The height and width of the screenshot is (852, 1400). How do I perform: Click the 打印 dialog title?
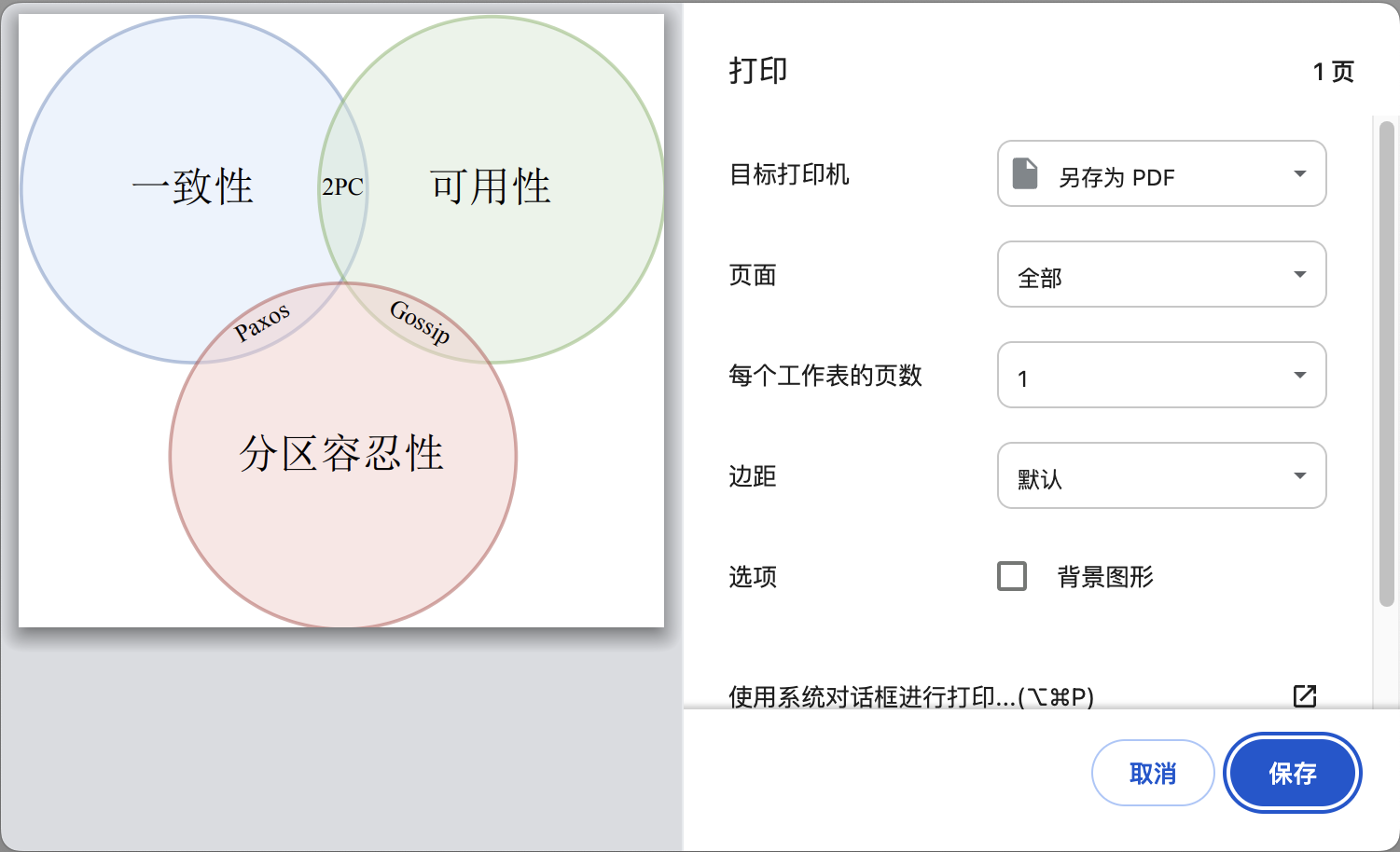pyautogui.click(x=758, y=71)
